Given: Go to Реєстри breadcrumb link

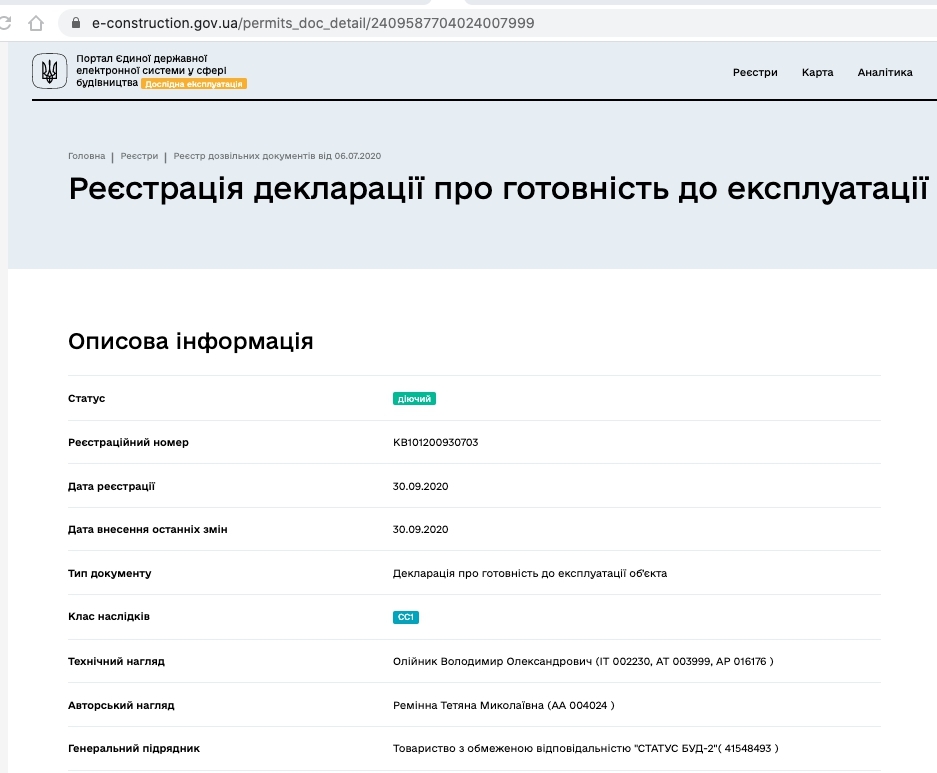Looking at the screenshot, I should (139, 156).
